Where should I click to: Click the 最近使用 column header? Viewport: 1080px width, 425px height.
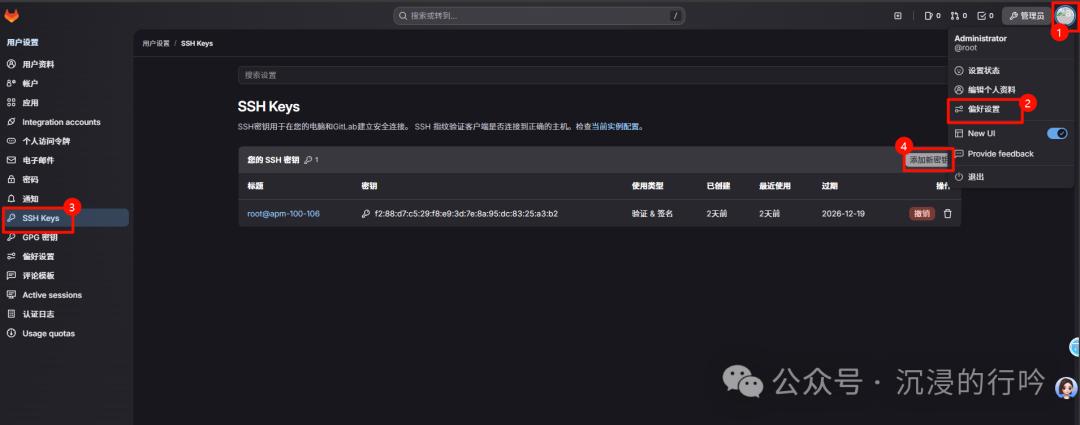click(775, 186)
